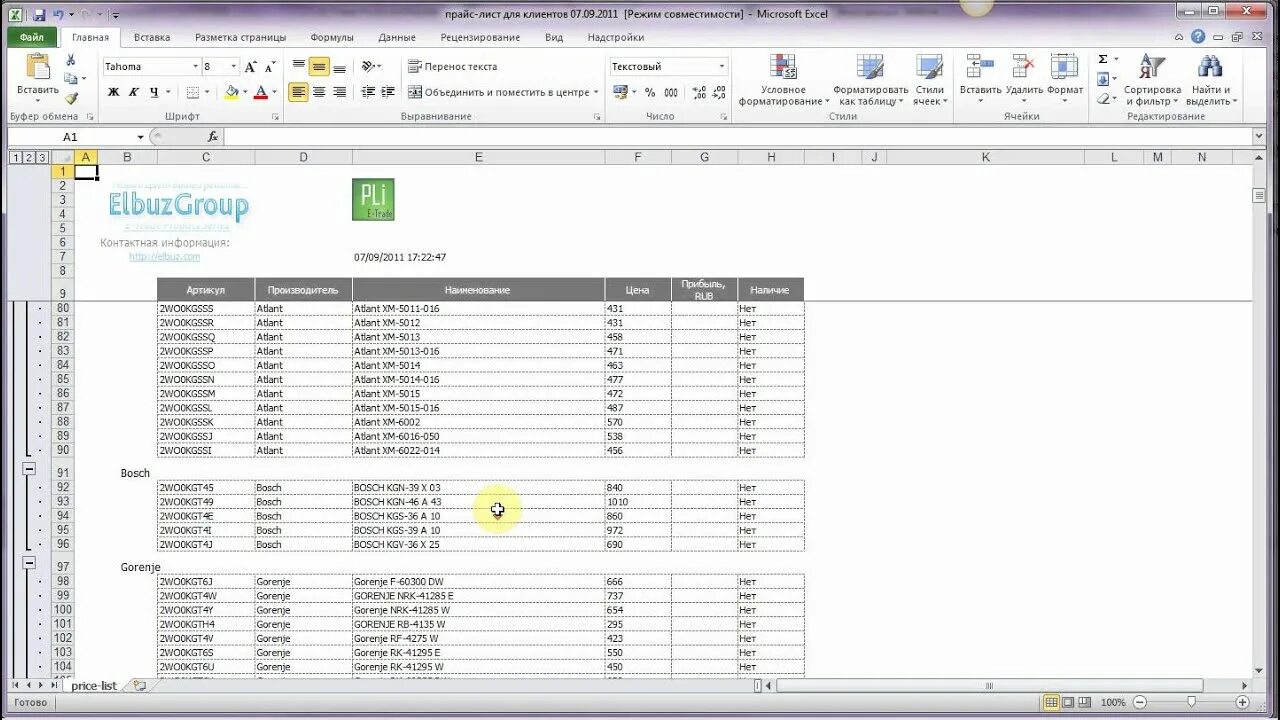Toggle middle vertical alignment
This screenshot has width=1280, height=720.
coord(319,67)
